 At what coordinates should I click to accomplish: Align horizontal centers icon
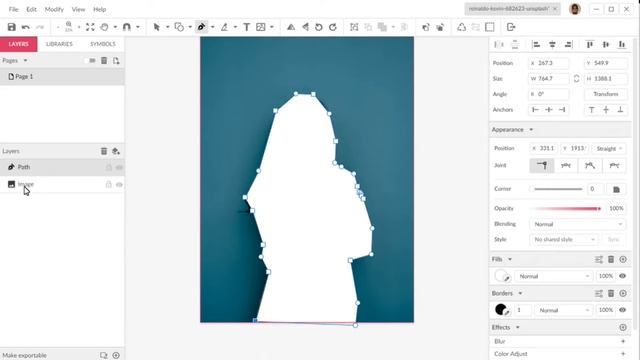point(552,44)
